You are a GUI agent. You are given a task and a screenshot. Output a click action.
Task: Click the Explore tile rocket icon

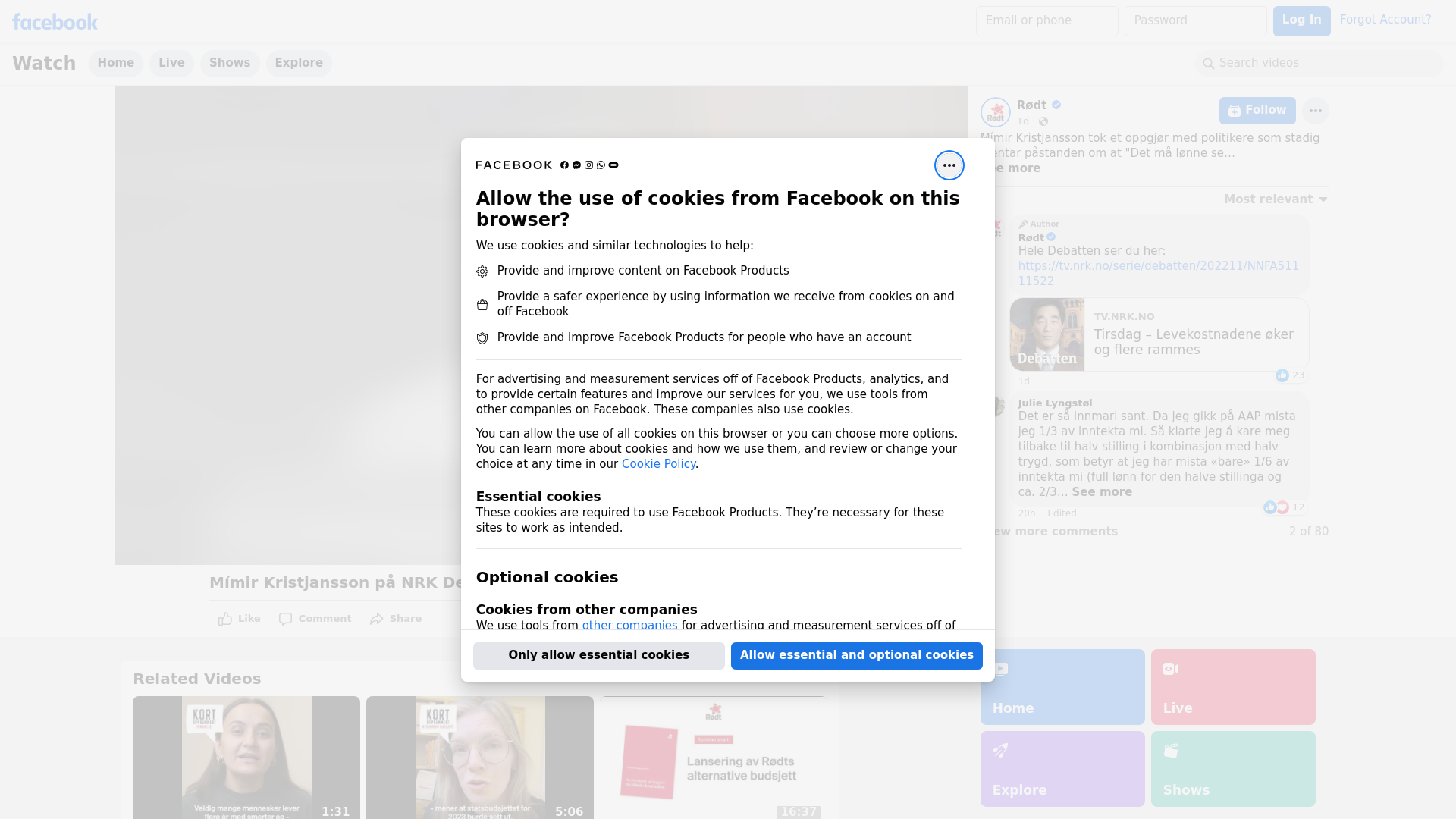coord(1000,751)
